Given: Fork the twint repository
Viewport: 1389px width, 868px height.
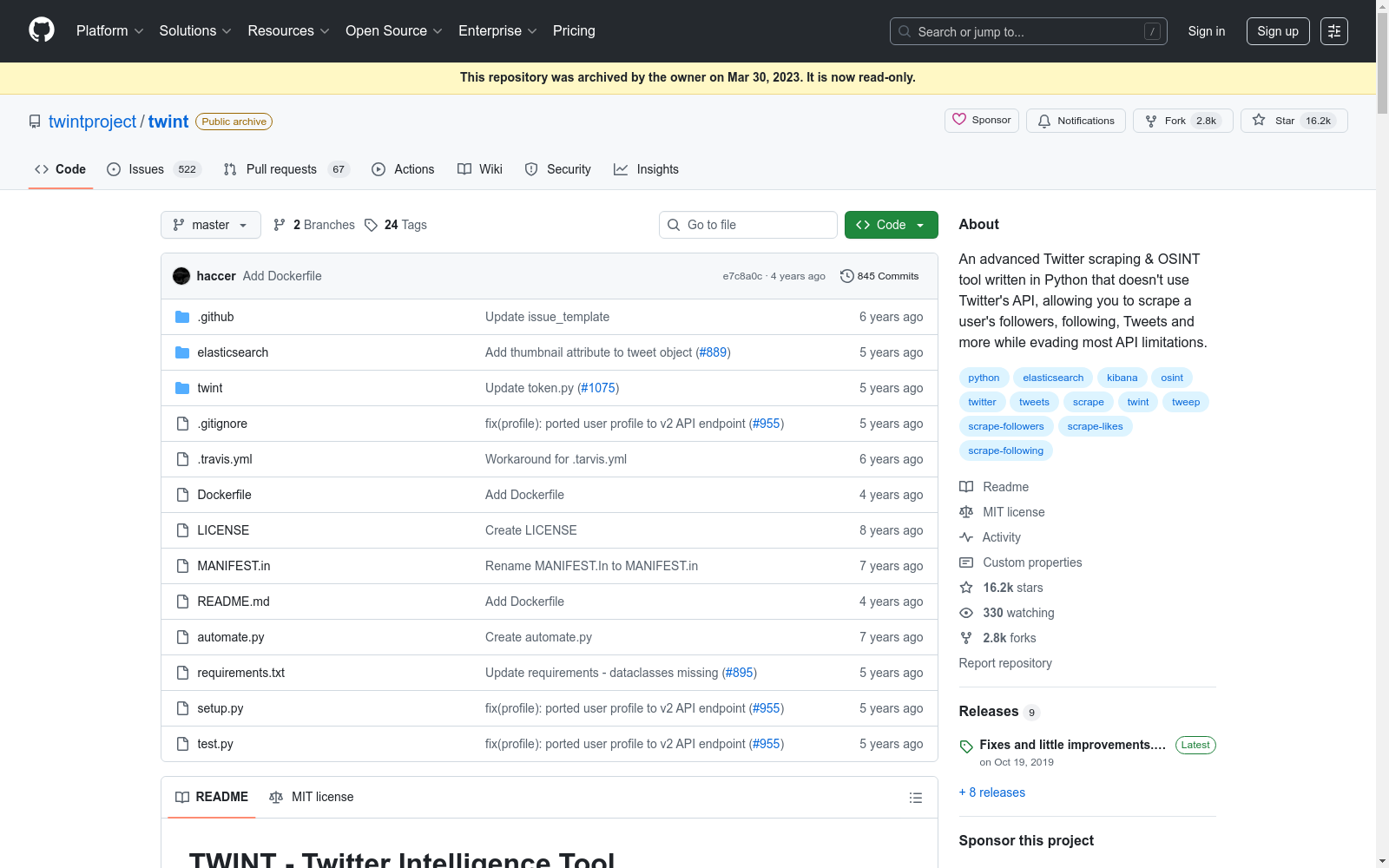Looking at the screenshot, I should coord(1182,121).
